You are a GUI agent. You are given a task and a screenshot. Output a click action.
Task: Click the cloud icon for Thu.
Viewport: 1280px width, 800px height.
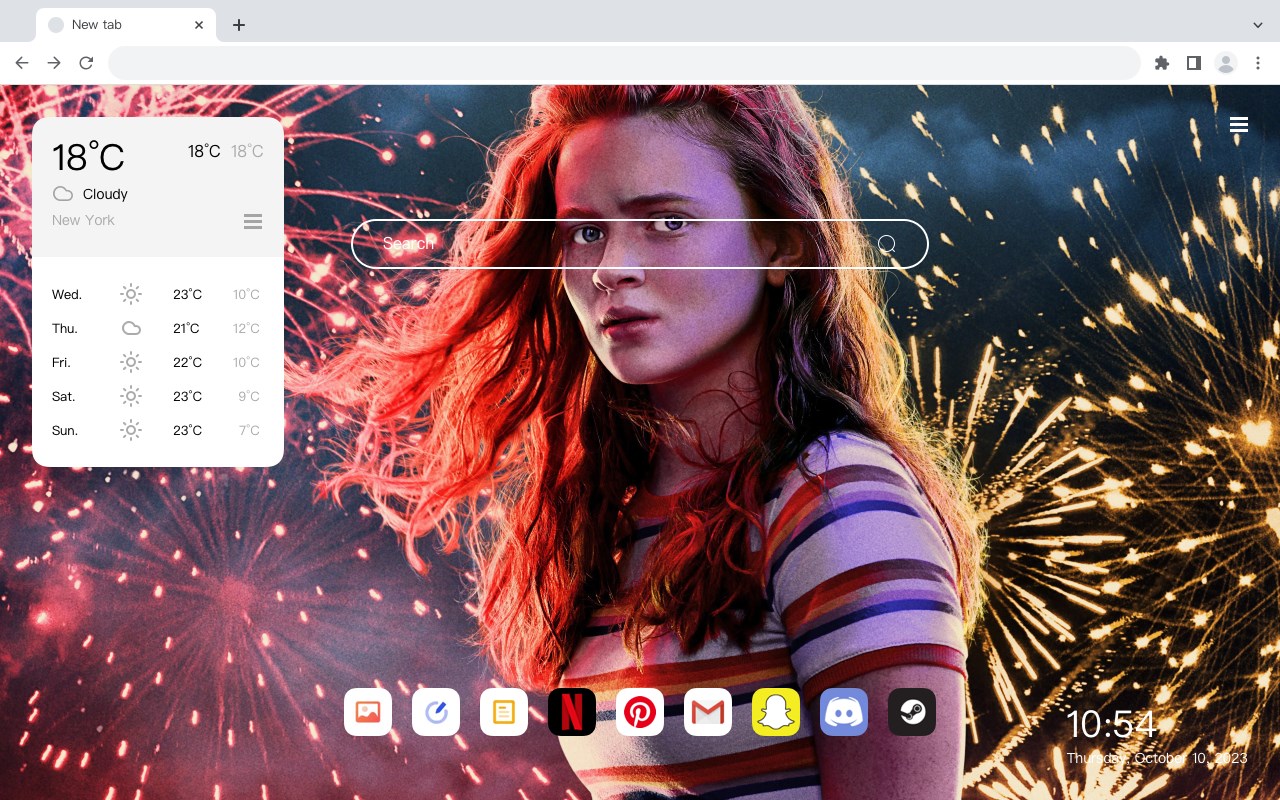pyautogui.click(x=131, y=328)
